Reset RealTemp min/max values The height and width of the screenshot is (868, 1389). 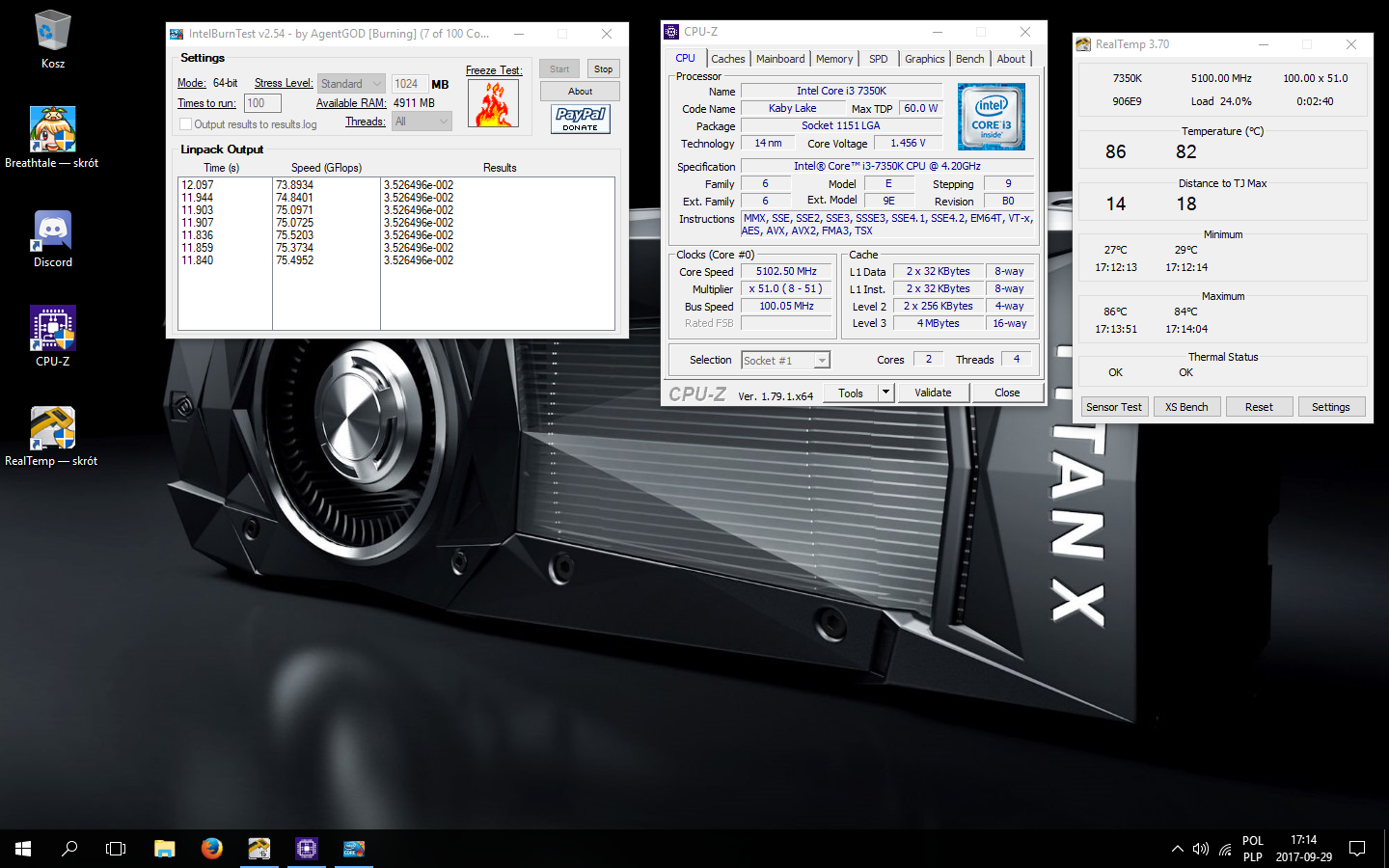click(1259, 407)
